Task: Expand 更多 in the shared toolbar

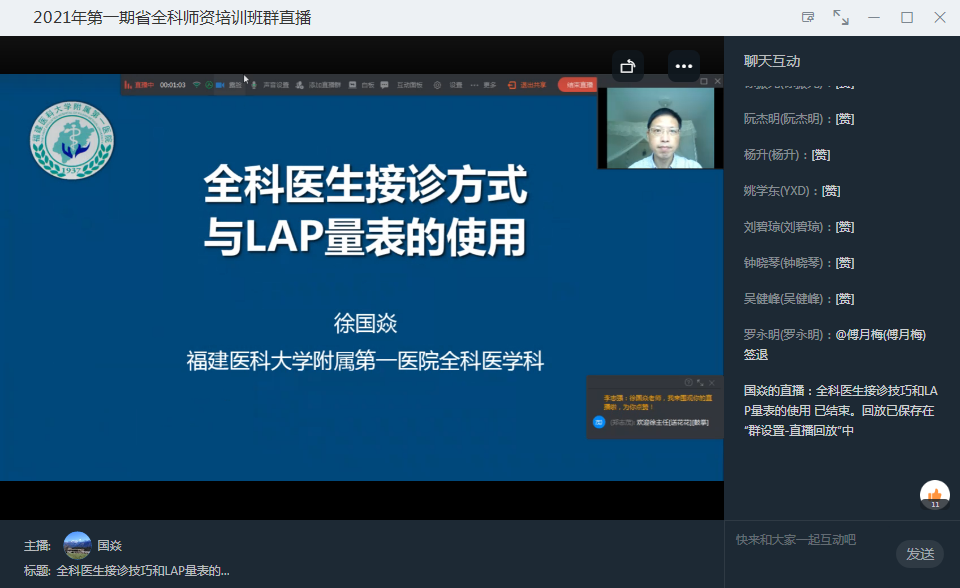Action: (484, 85)
